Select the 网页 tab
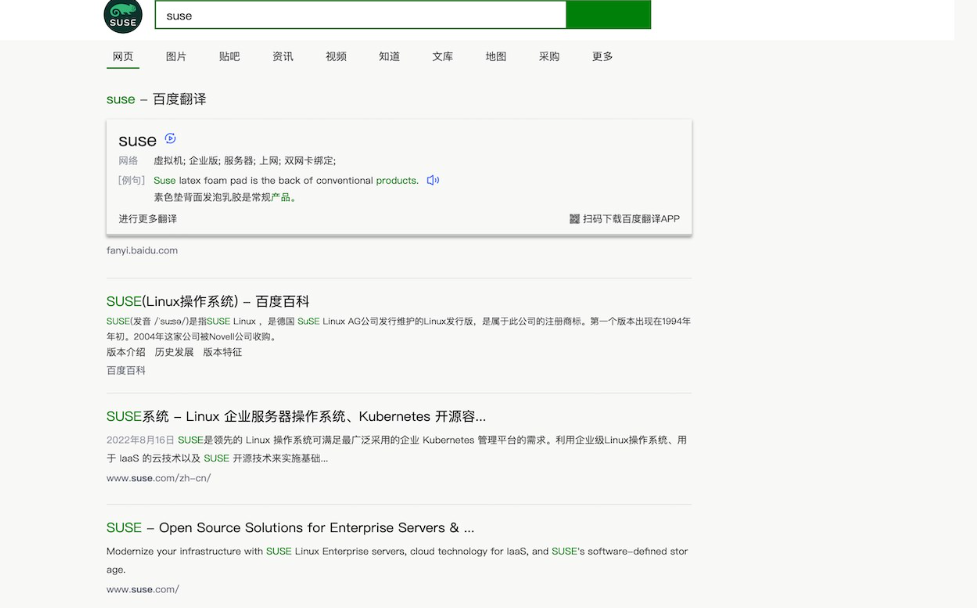 123,56
